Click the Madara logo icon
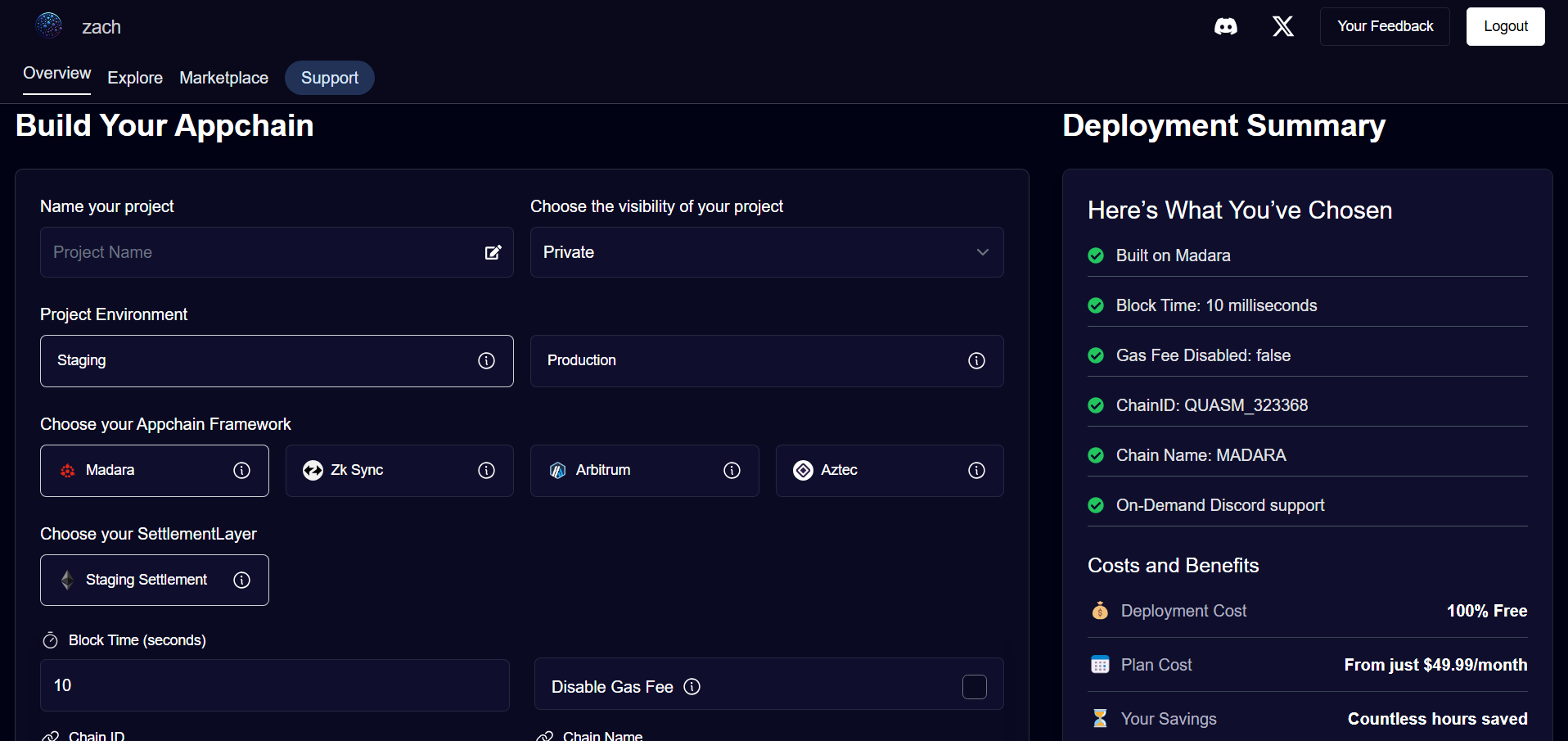Viewport: 1568px width, 741px height. (x=67, y=471)
